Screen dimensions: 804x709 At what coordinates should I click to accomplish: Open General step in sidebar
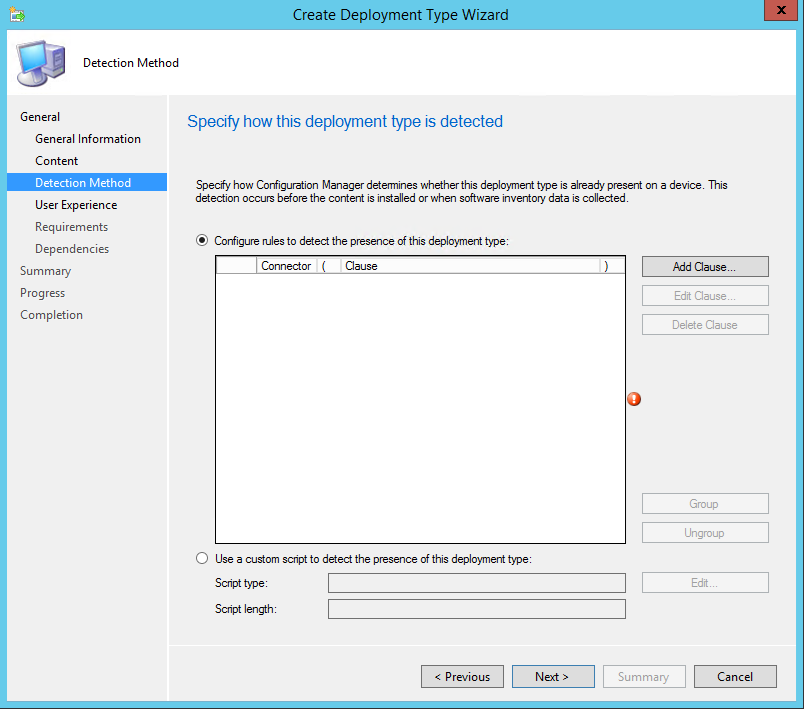coord(40,117)
